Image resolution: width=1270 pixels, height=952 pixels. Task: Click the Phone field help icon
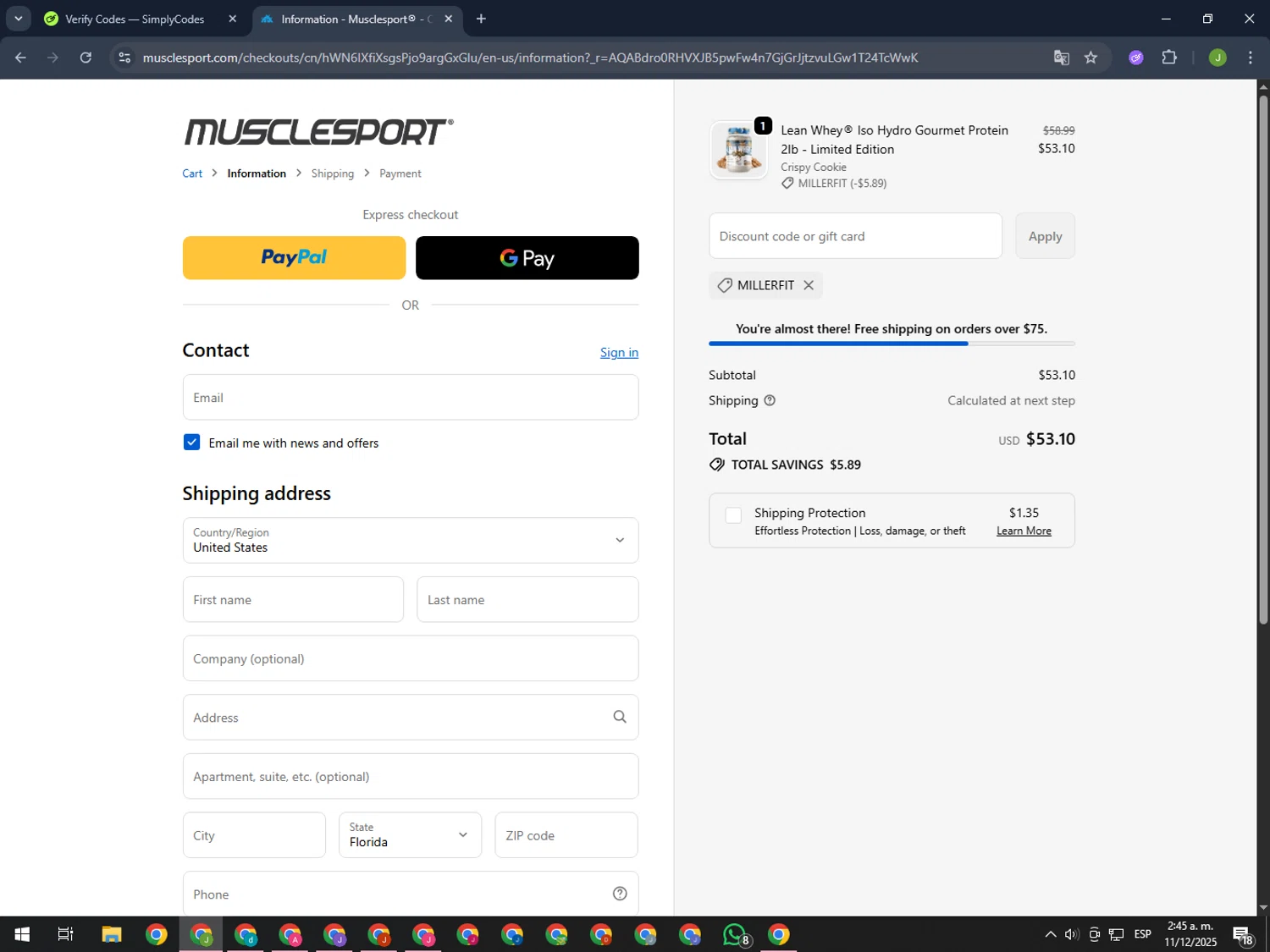coord(620,894)
